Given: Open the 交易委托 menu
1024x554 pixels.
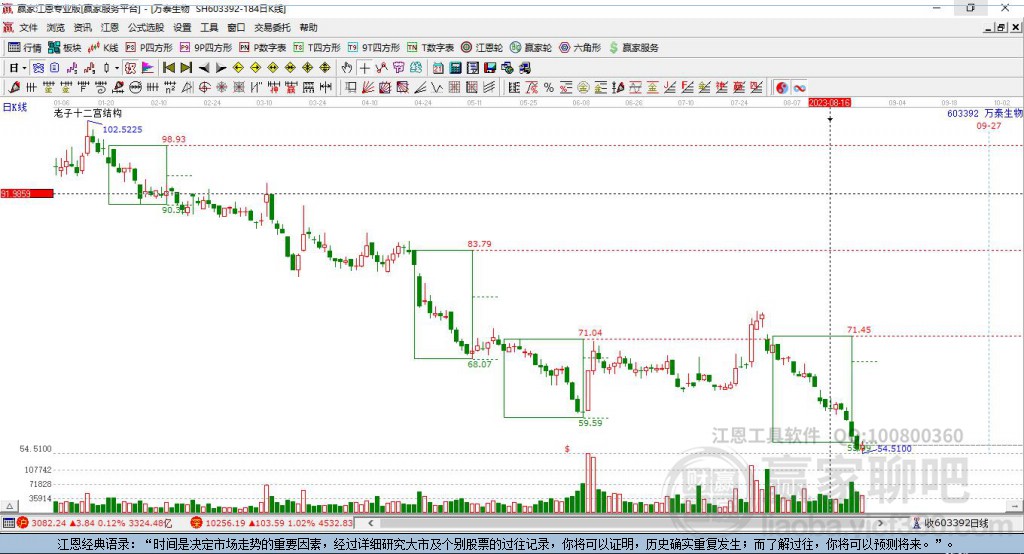Looking at the screenshot, I should coord(272,27).
